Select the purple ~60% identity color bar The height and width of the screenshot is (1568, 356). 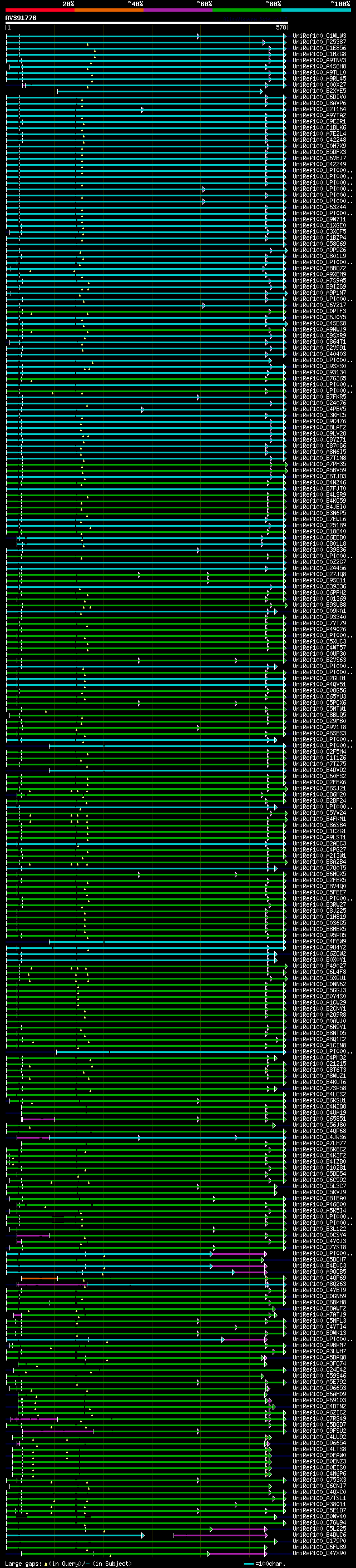pos(177,10)
